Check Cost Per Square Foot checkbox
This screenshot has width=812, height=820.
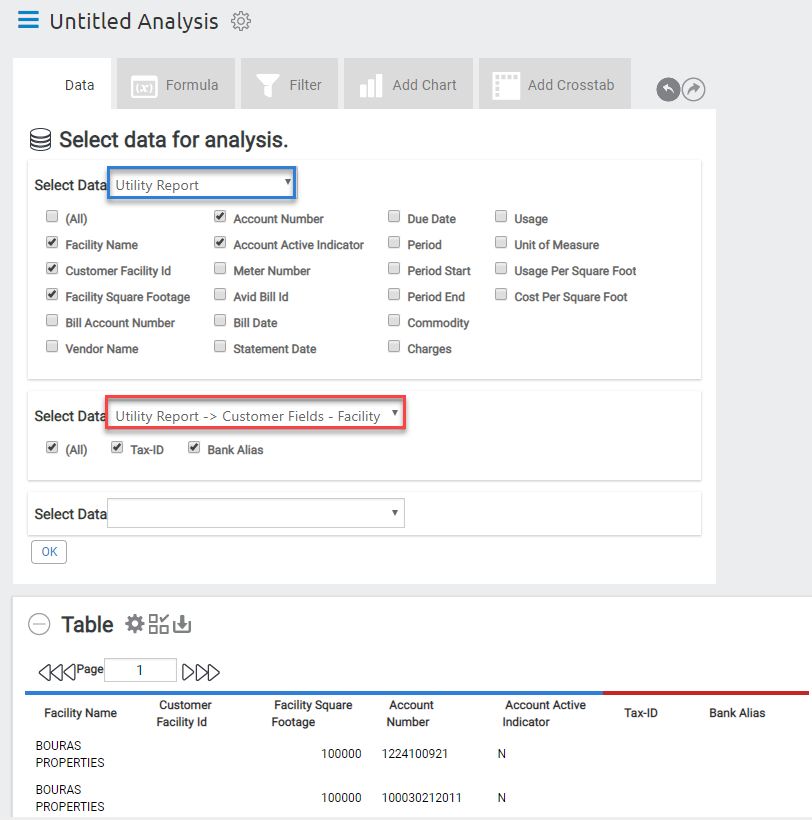501,294
